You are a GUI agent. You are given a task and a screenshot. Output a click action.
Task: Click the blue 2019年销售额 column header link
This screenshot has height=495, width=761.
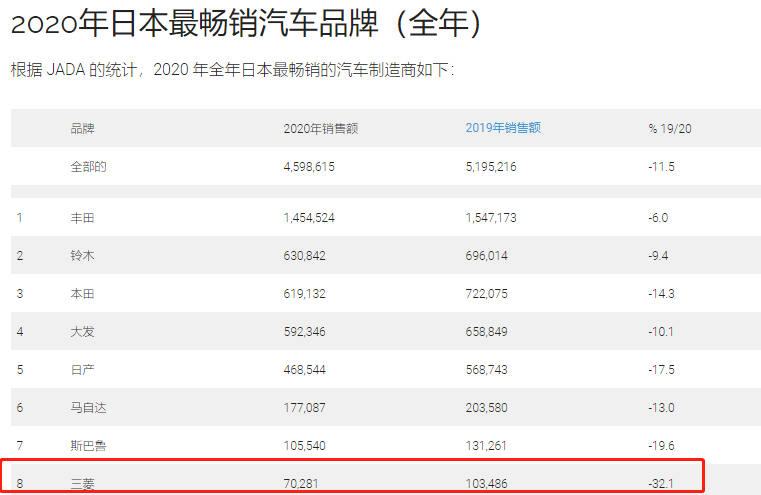coord(503,128)
